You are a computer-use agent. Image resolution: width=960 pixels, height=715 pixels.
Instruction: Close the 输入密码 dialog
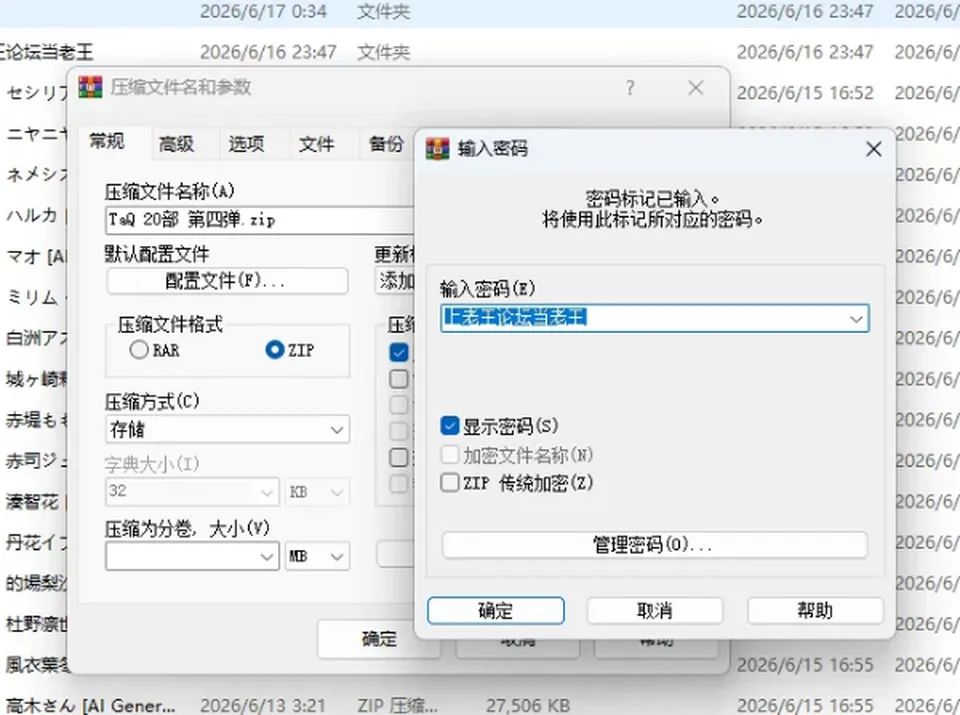(x=874, y=149)
